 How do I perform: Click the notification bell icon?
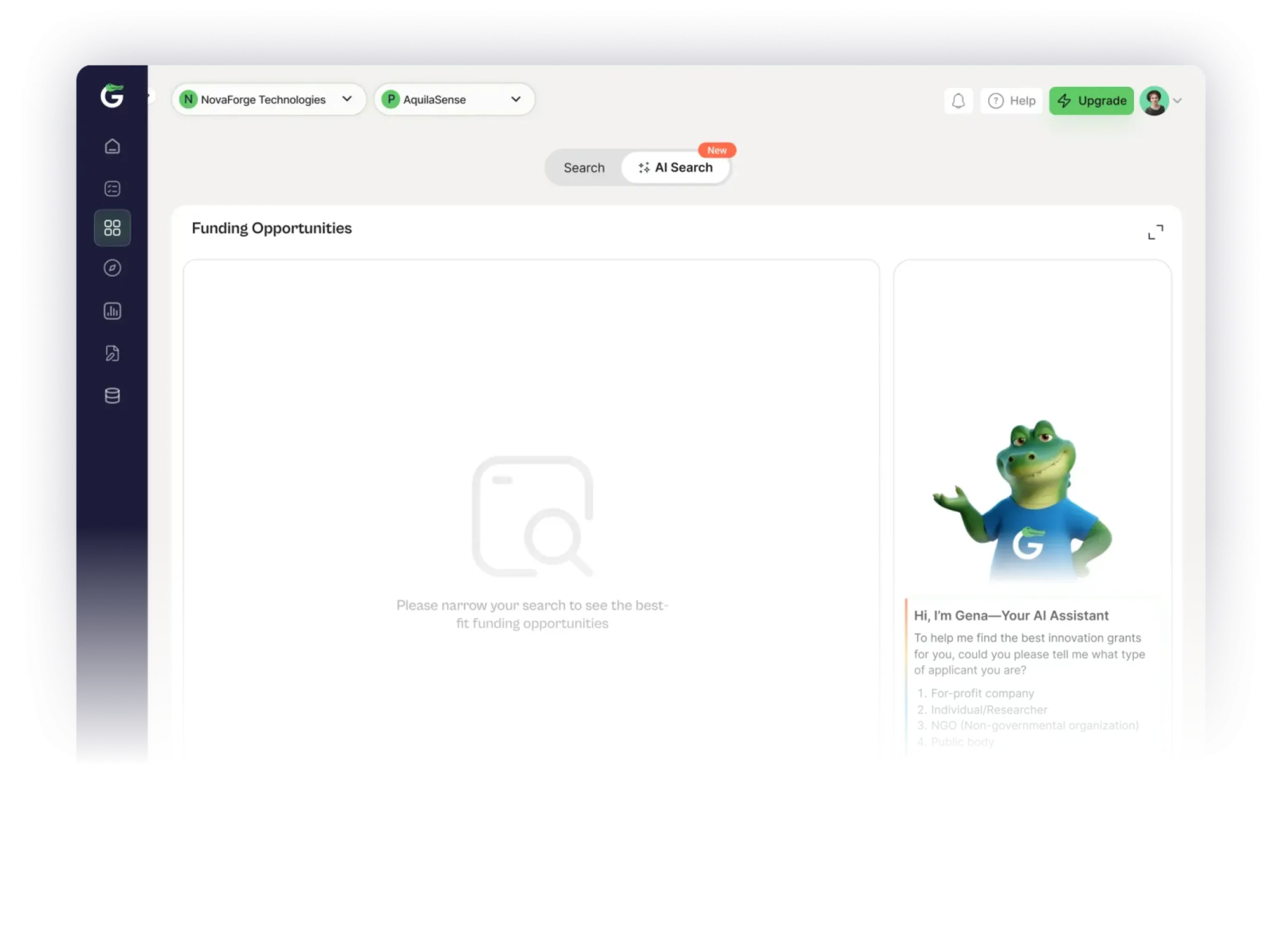(x=958, y=101)
